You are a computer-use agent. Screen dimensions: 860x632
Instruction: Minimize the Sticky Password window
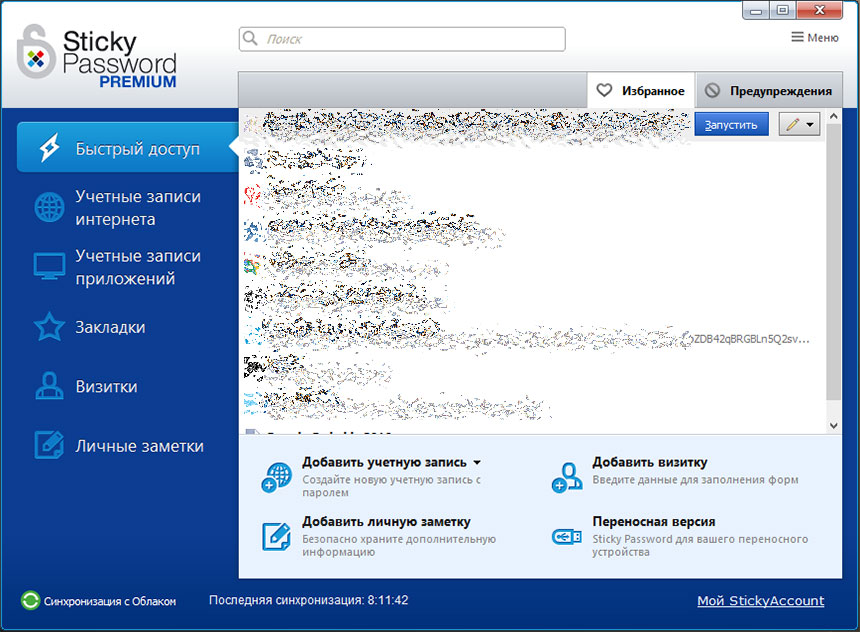tap(756, 10)
